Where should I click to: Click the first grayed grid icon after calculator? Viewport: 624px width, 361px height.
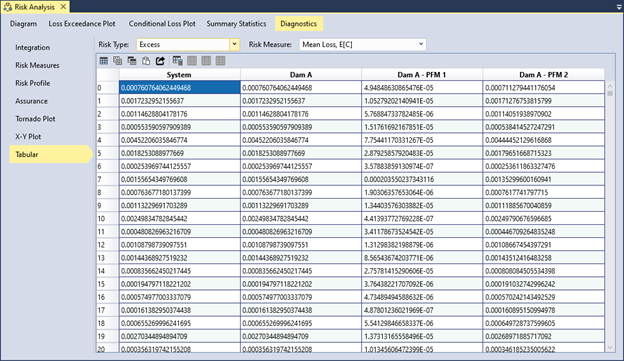192,60
